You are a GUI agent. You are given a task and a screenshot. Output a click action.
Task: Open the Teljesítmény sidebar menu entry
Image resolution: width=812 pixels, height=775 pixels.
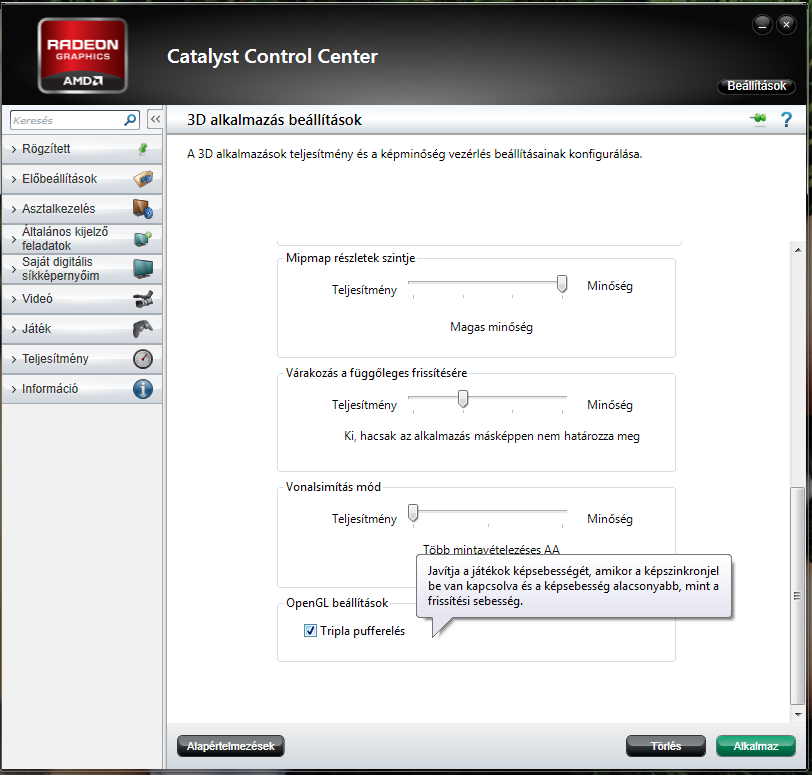click(x=82, y=359)
